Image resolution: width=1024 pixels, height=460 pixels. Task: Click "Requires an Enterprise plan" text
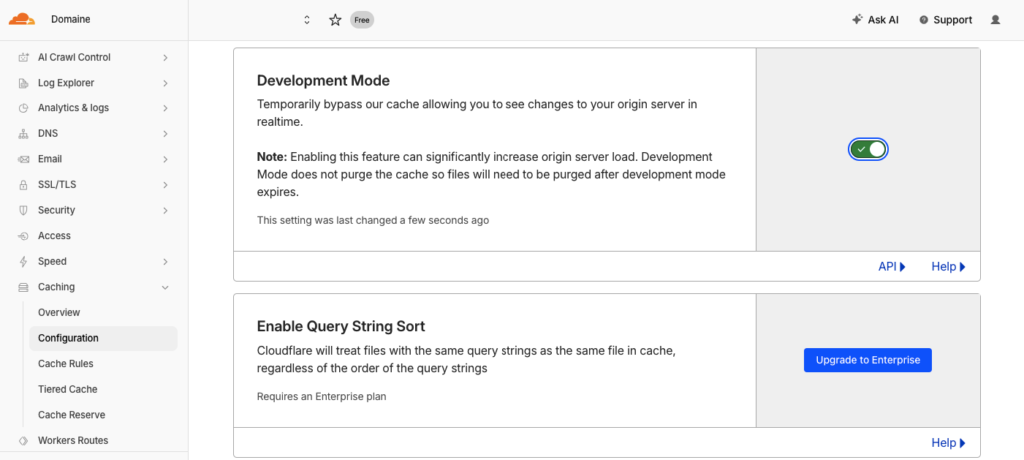coord(321,396)
